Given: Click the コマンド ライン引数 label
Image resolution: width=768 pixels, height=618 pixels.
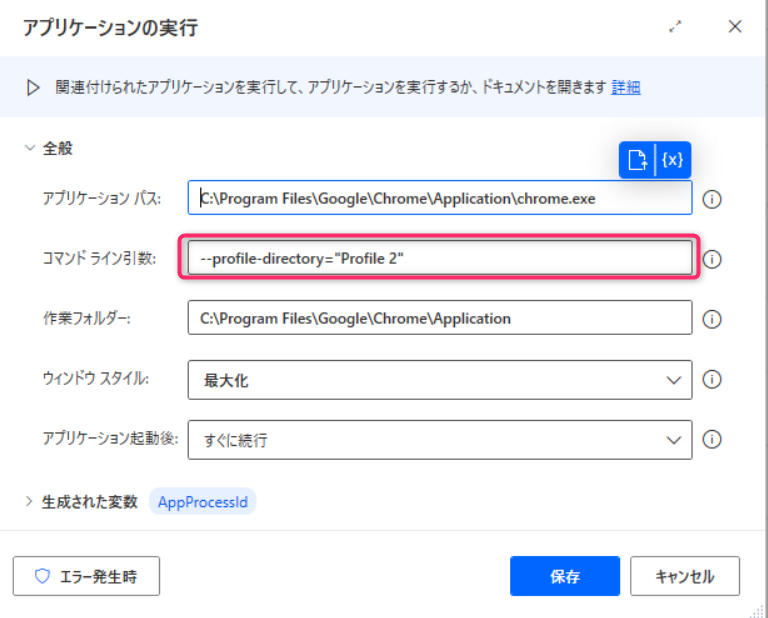Looking at the screenshot, I should [99, 258].
